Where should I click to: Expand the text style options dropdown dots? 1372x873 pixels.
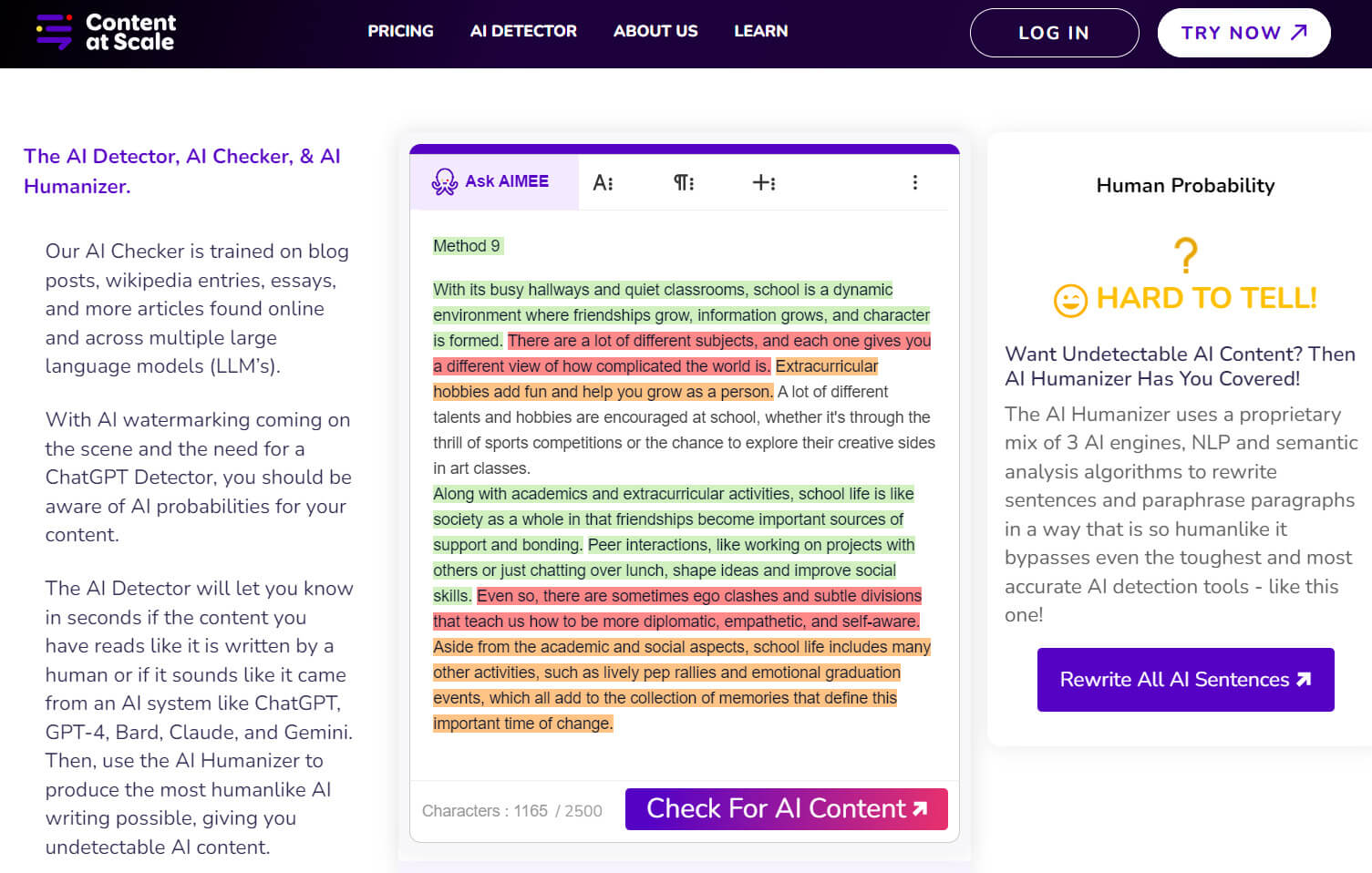(611, 181)
